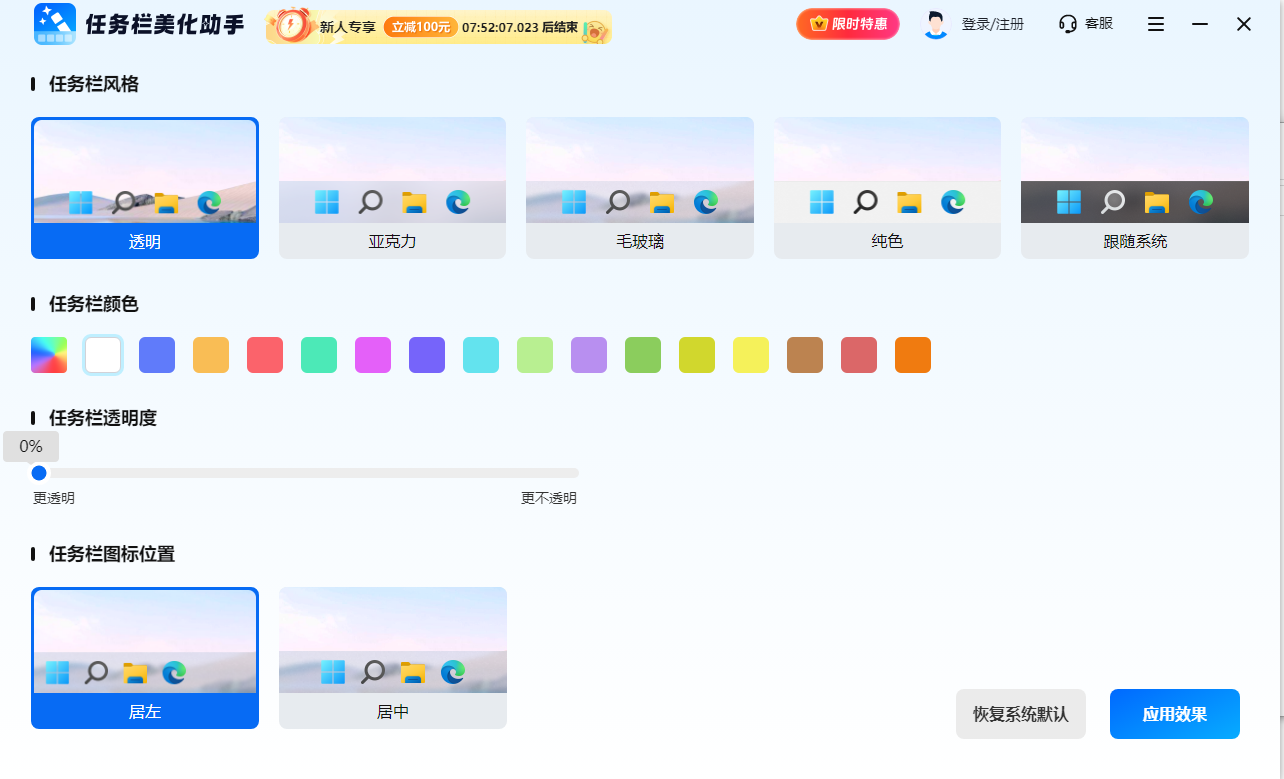Click the user avatar icon next to 登录/注册
This screenshot has height=779, width=1284.
[934, 23]
